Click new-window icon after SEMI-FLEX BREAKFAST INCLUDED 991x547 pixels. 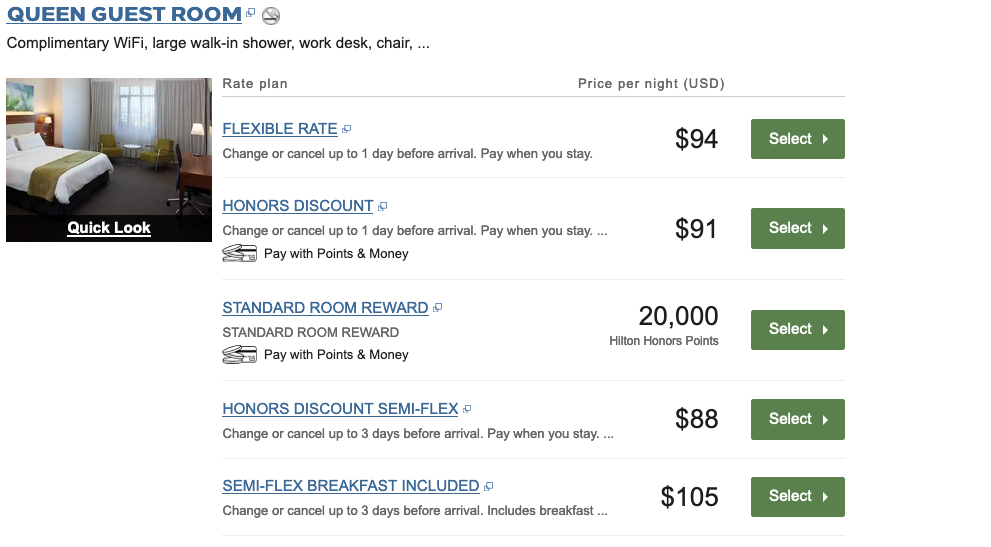coord(488,486)
